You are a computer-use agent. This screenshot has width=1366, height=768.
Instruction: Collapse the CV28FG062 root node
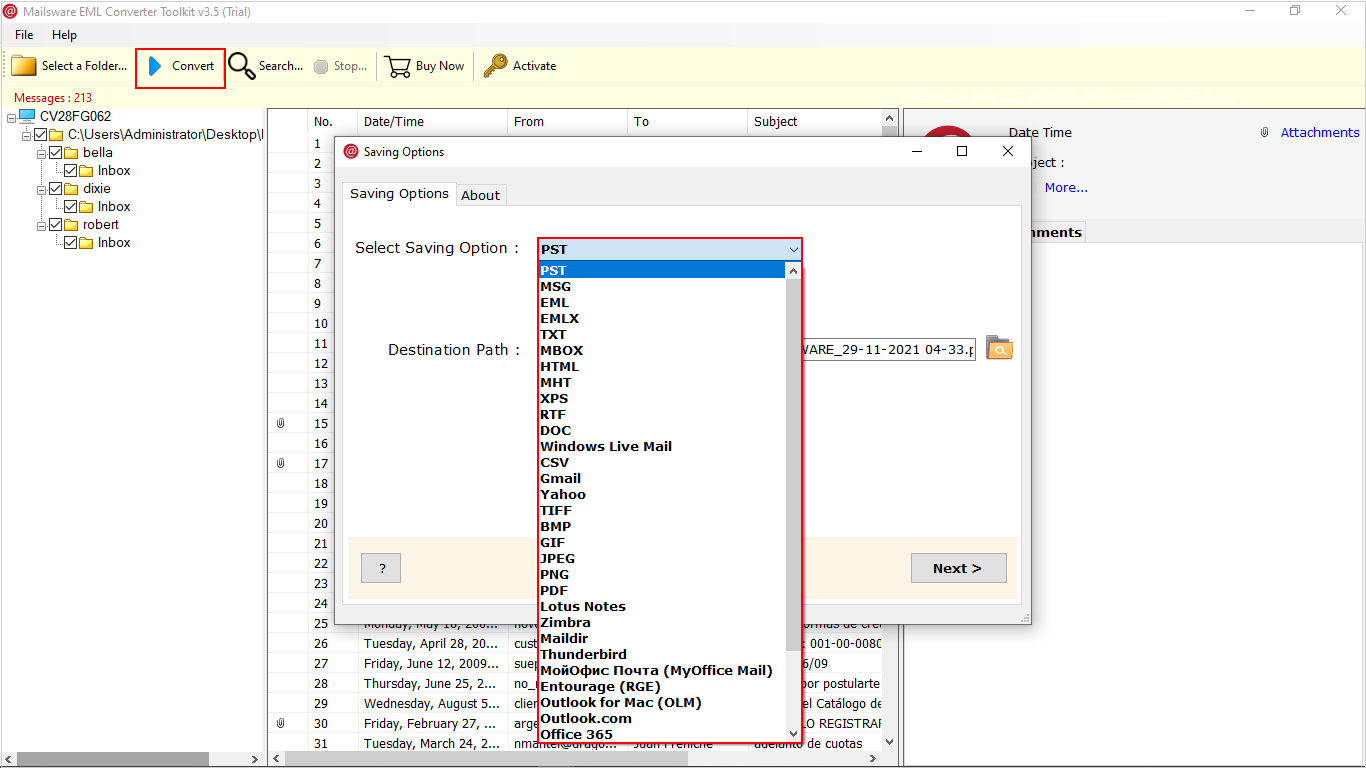click(x=11, y=116)
